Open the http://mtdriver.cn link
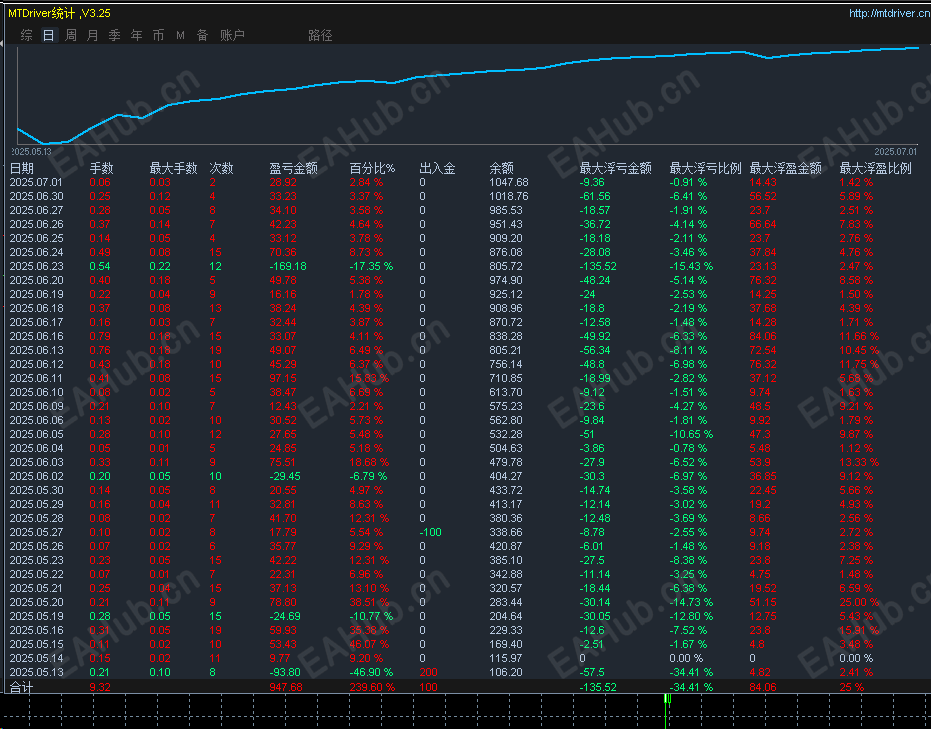 click(889, 13)
